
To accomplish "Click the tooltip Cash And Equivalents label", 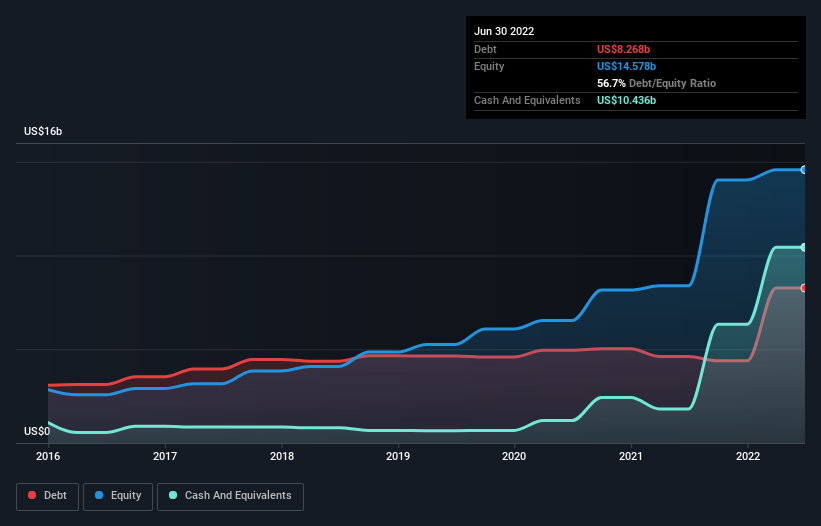I will point(527,100).
